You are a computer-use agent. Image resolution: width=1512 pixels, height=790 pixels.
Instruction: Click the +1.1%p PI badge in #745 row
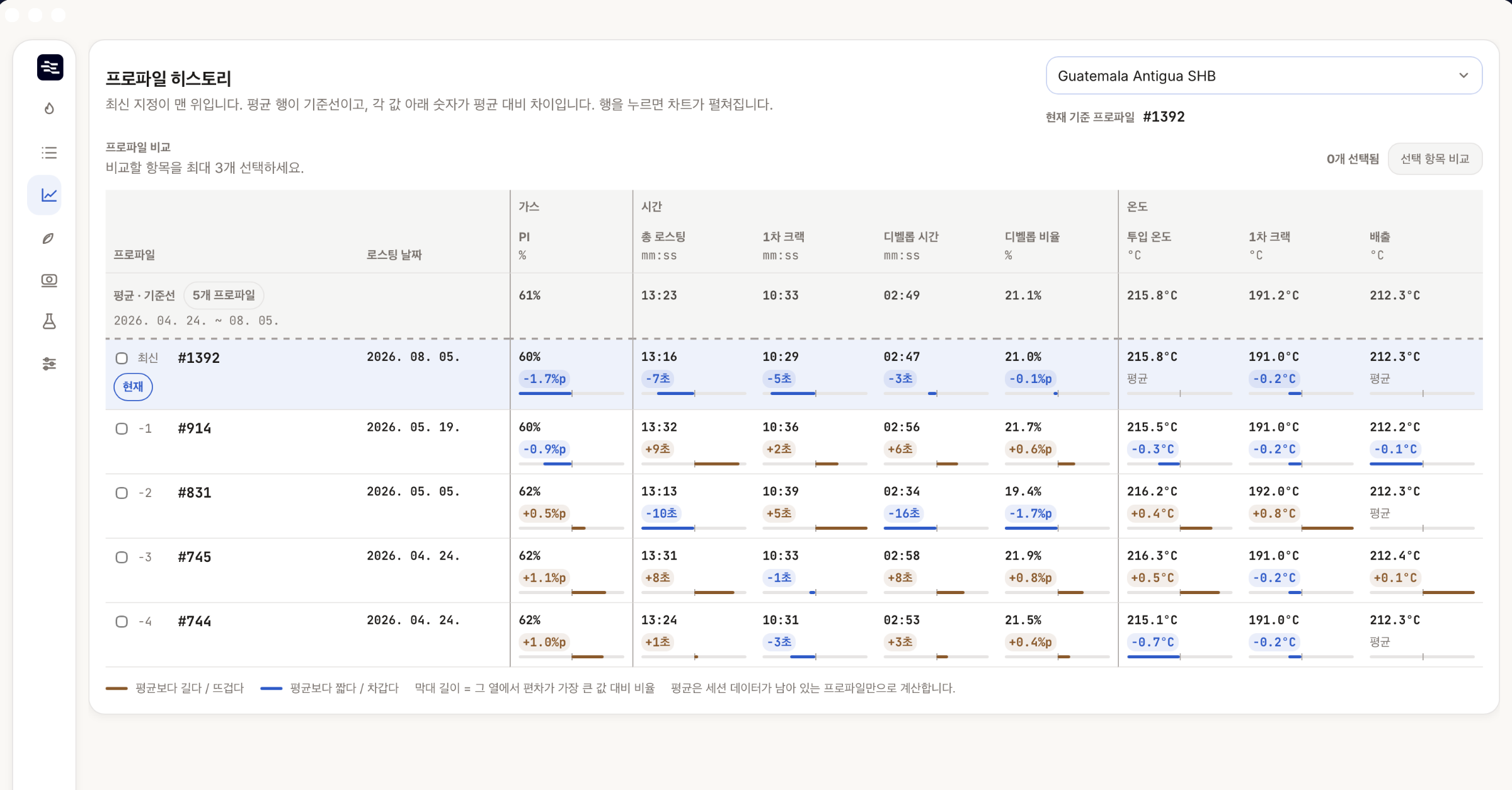pos(544,578)
